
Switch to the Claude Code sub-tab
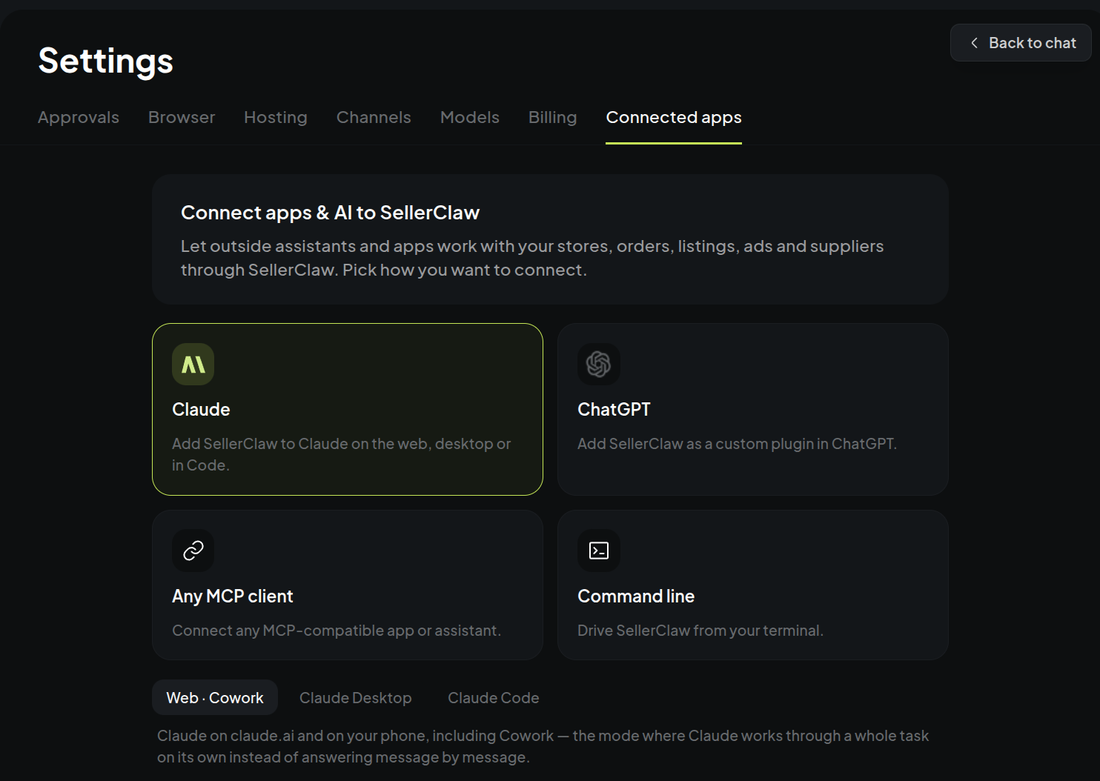pyautogui.click(x=494, y=697)
